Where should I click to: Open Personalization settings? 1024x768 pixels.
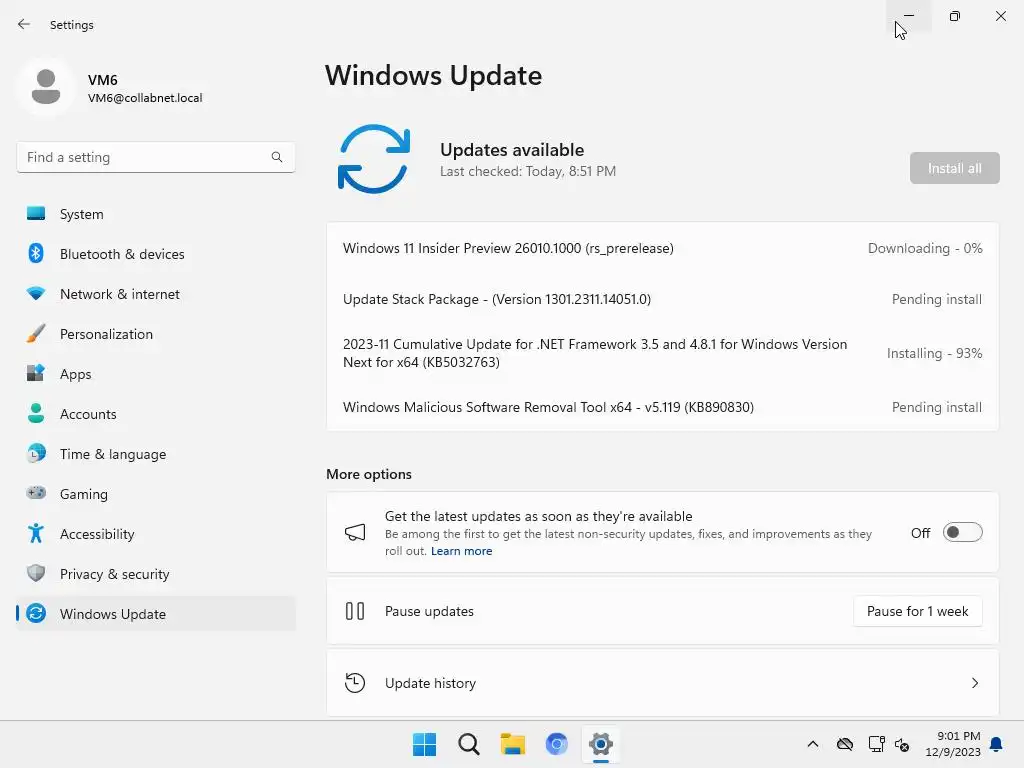click(x=156, y=334)
